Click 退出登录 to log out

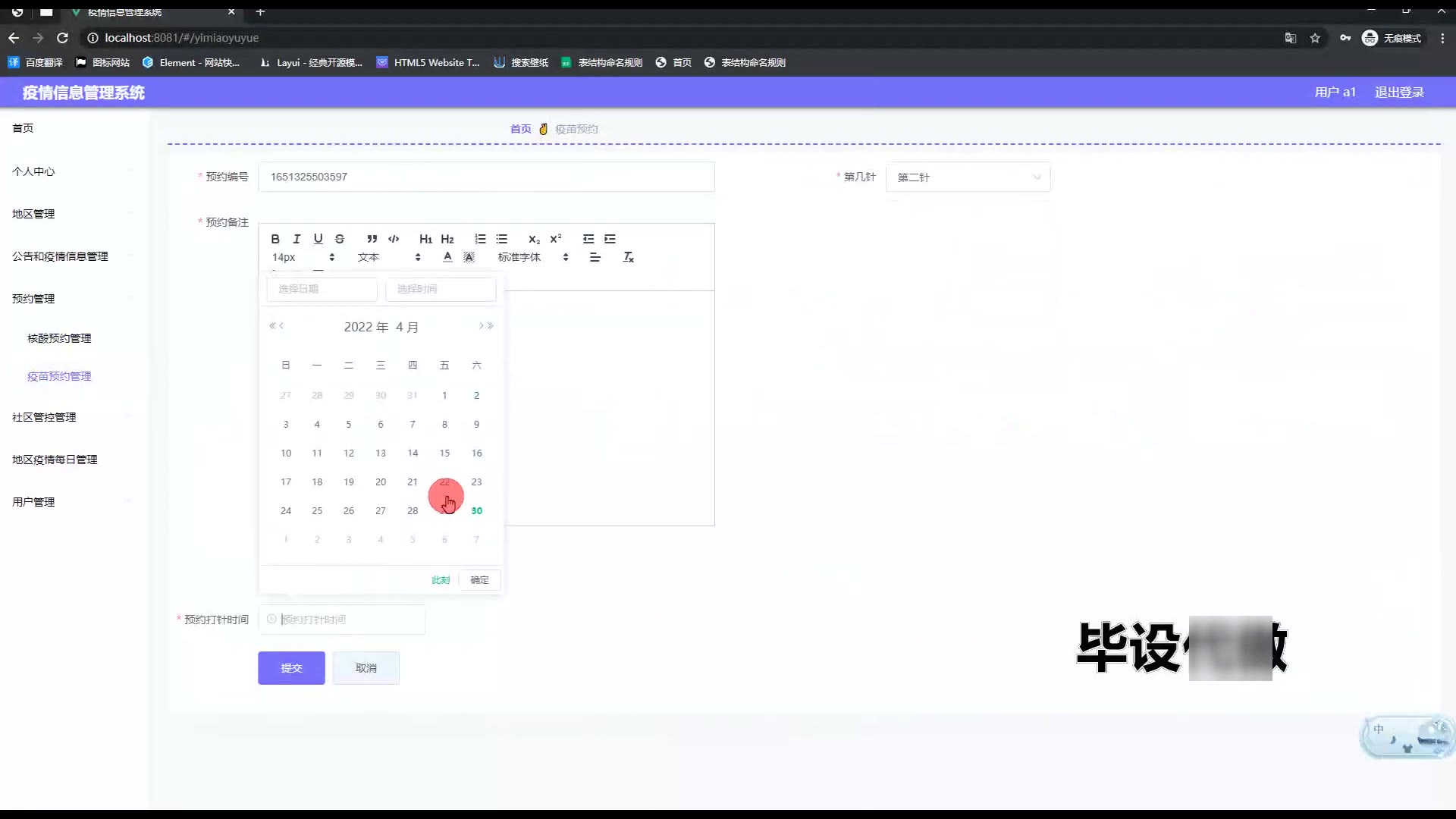coord(1399,93)
